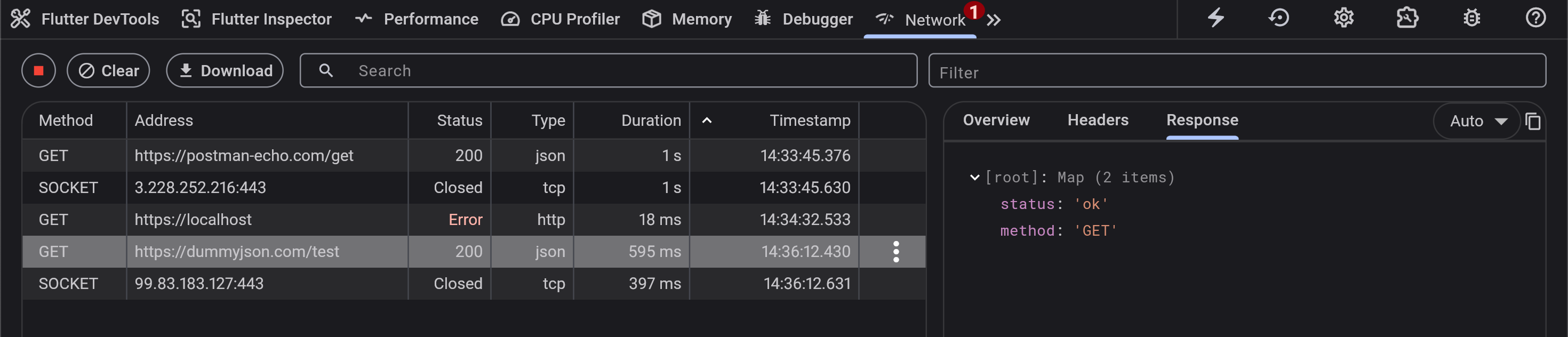
Task: Download network requests as file
Action: tap(225, 70)
